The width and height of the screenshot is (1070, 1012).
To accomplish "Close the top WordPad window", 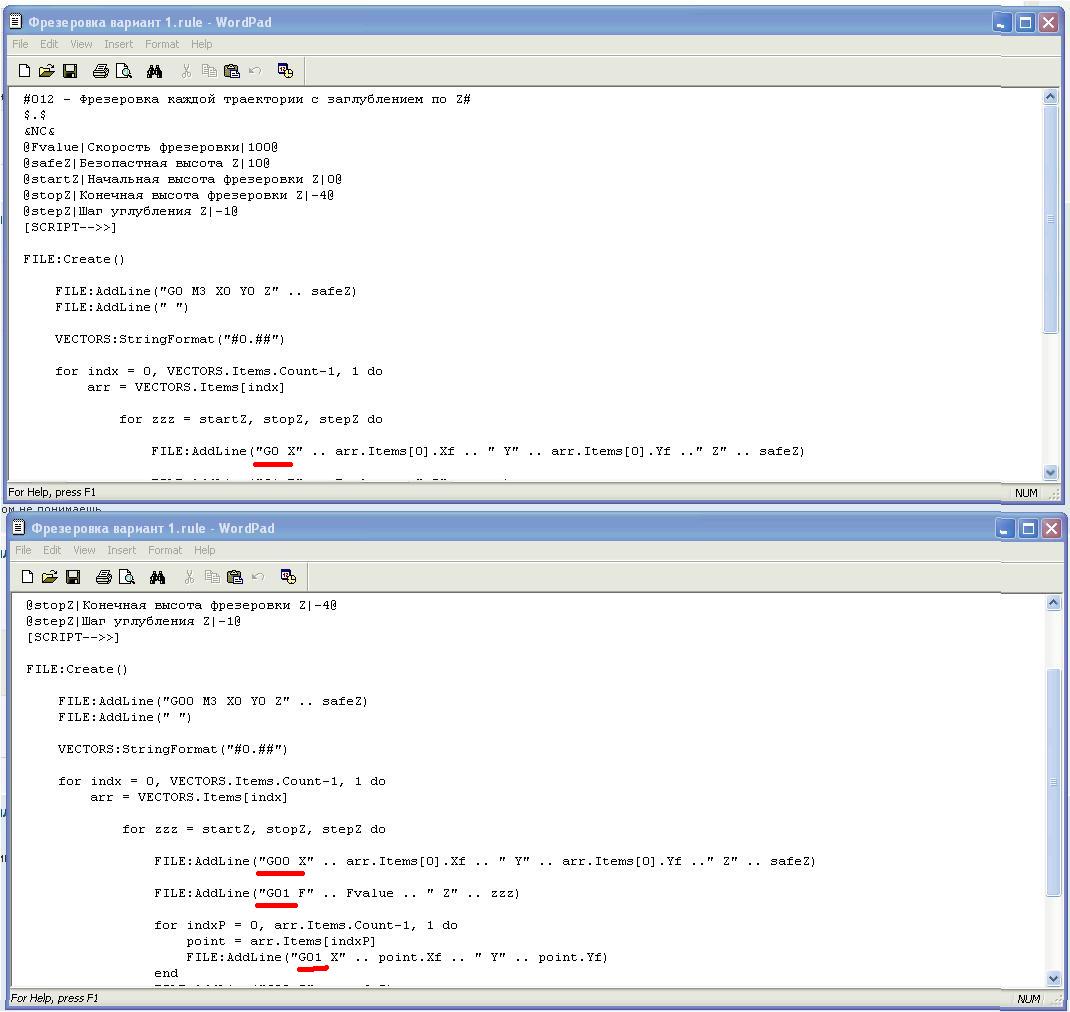I will [x=1049, y=23].
